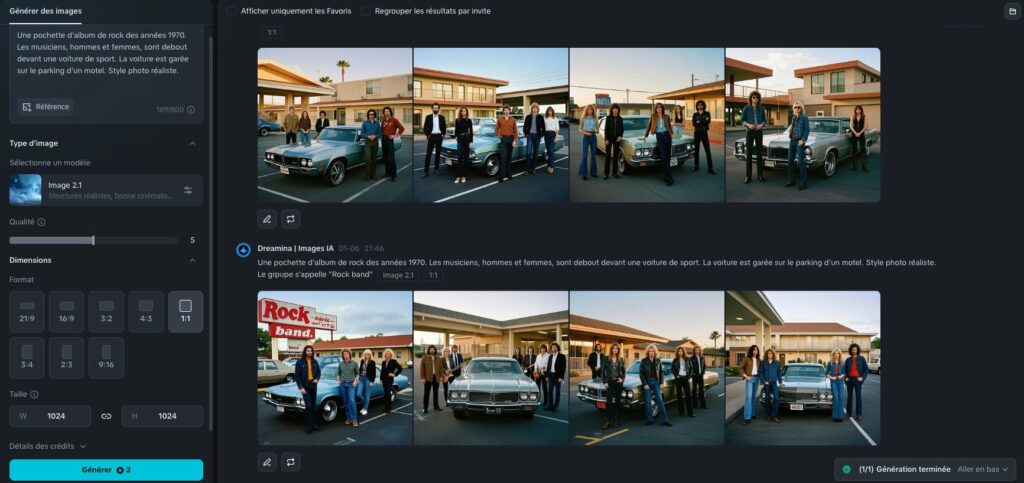Click the Générer button

point(106,469)
